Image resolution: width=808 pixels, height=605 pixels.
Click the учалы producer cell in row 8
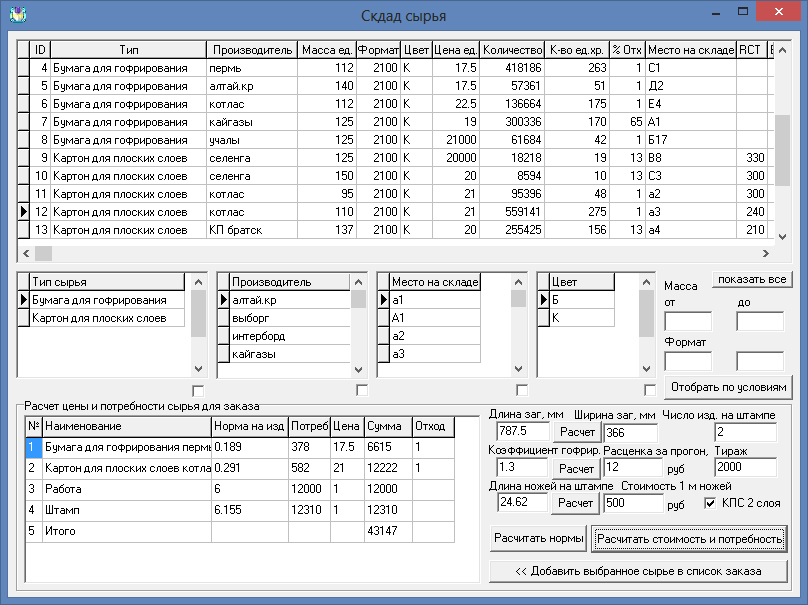click(x=251, y=140)
